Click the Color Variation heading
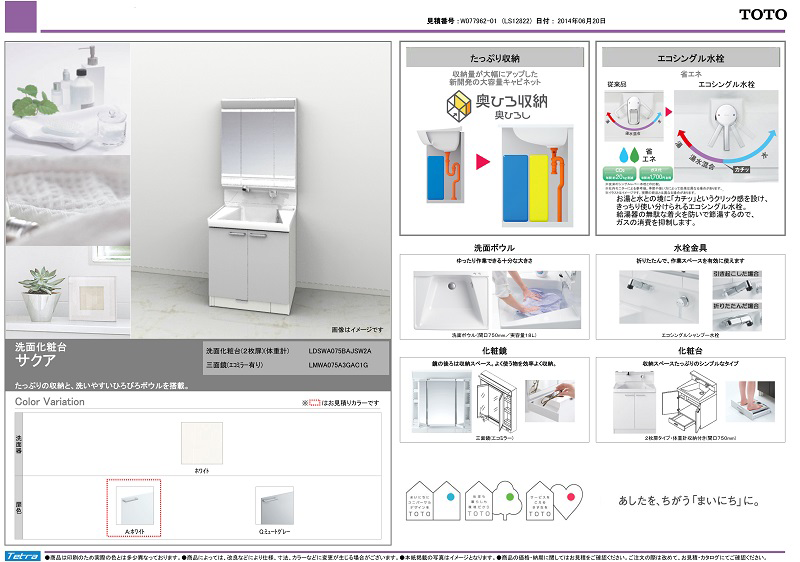Image resolution: width=800 pixels, height=562 pixels. (49, 402)
